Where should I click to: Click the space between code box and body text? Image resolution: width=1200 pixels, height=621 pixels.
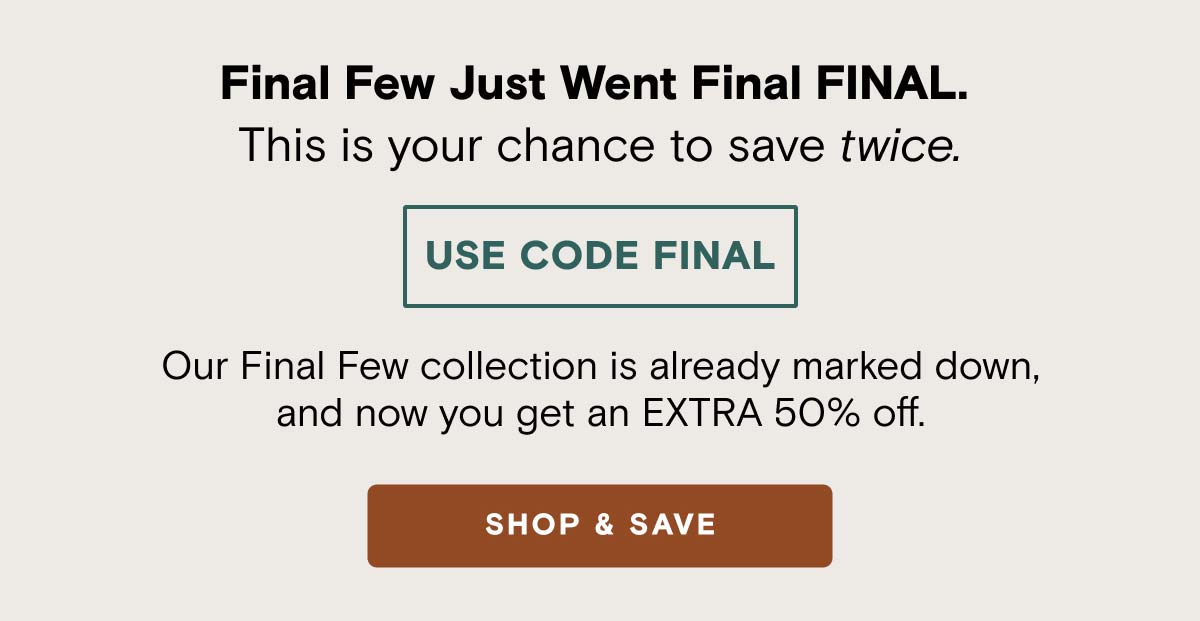[600, 330]
